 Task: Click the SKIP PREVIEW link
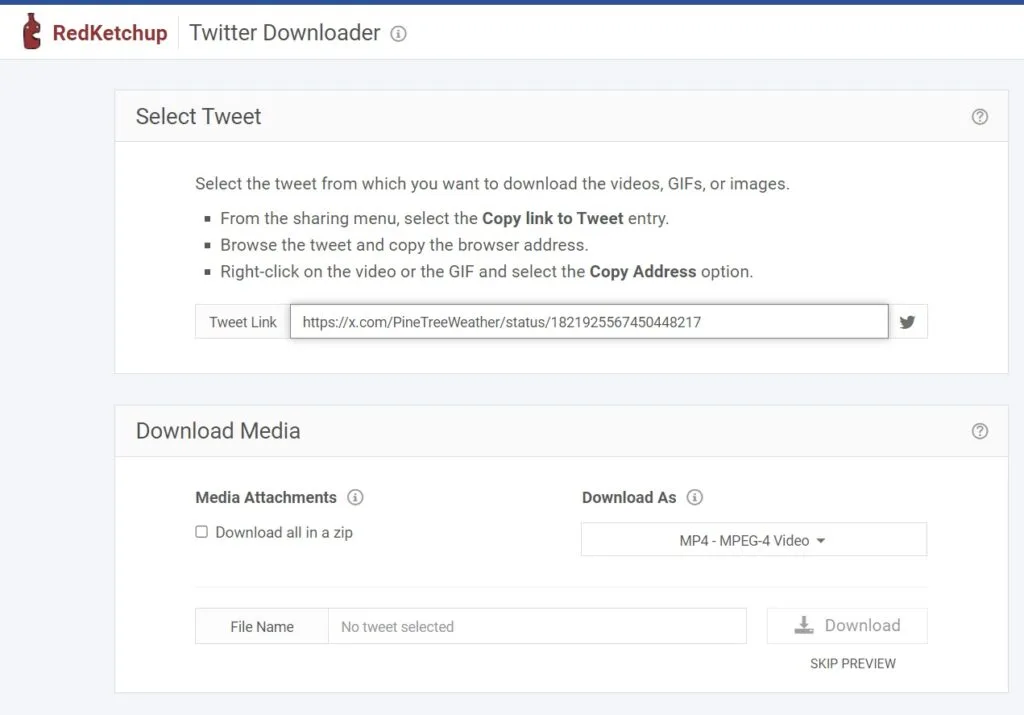coord(853,663)
